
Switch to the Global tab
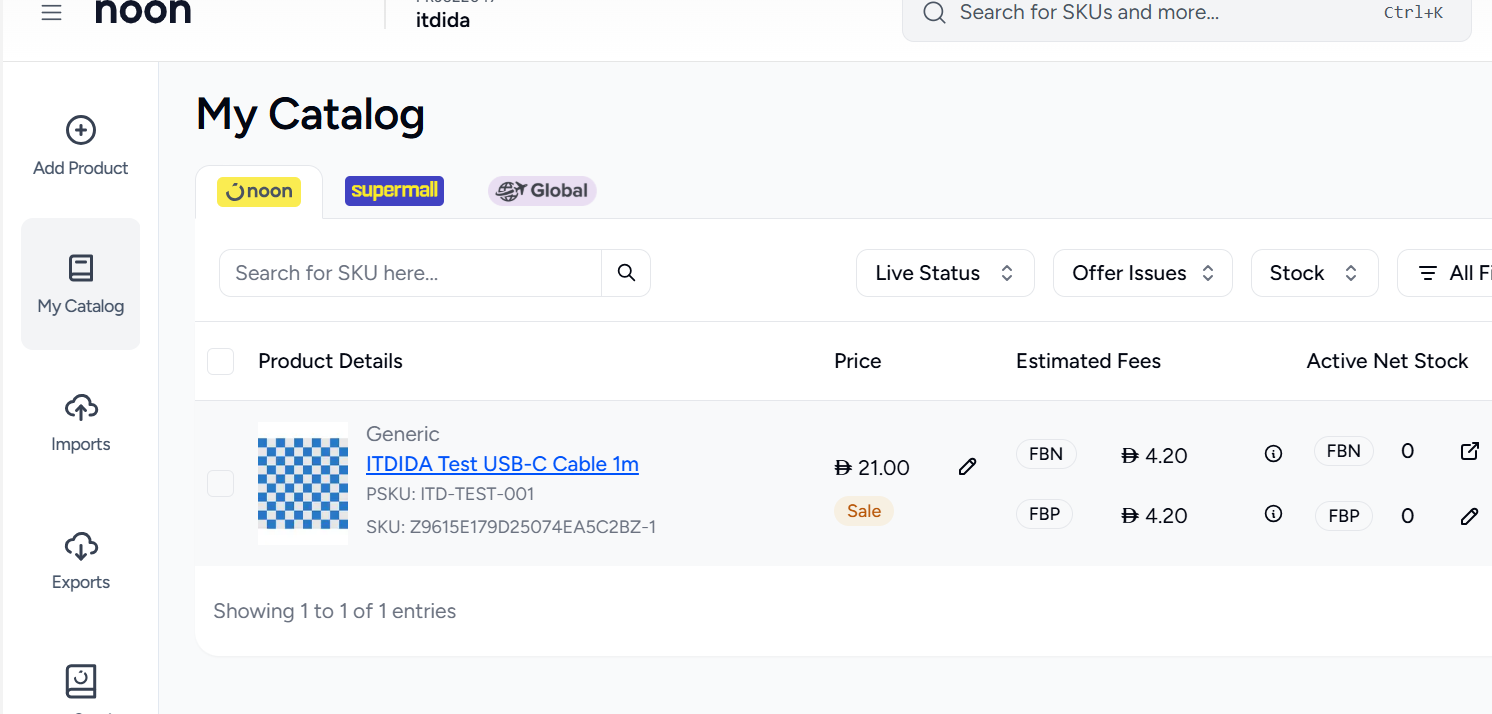click(542, 191)
